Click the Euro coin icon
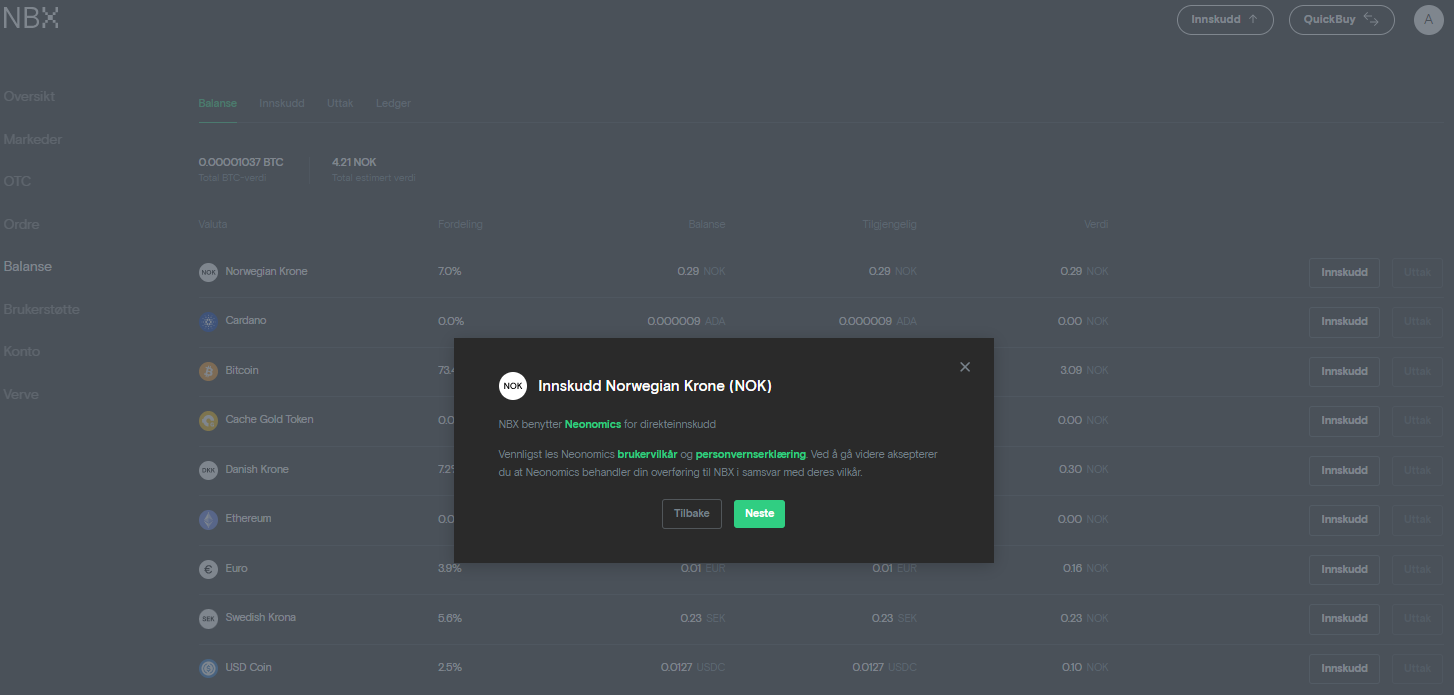 coord(208,569)
